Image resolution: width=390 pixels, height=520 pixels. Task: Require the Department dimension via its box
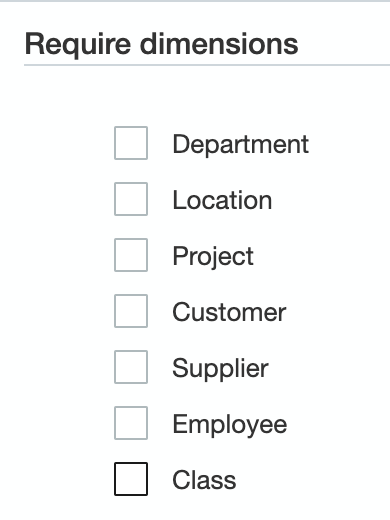coord(131,143)
